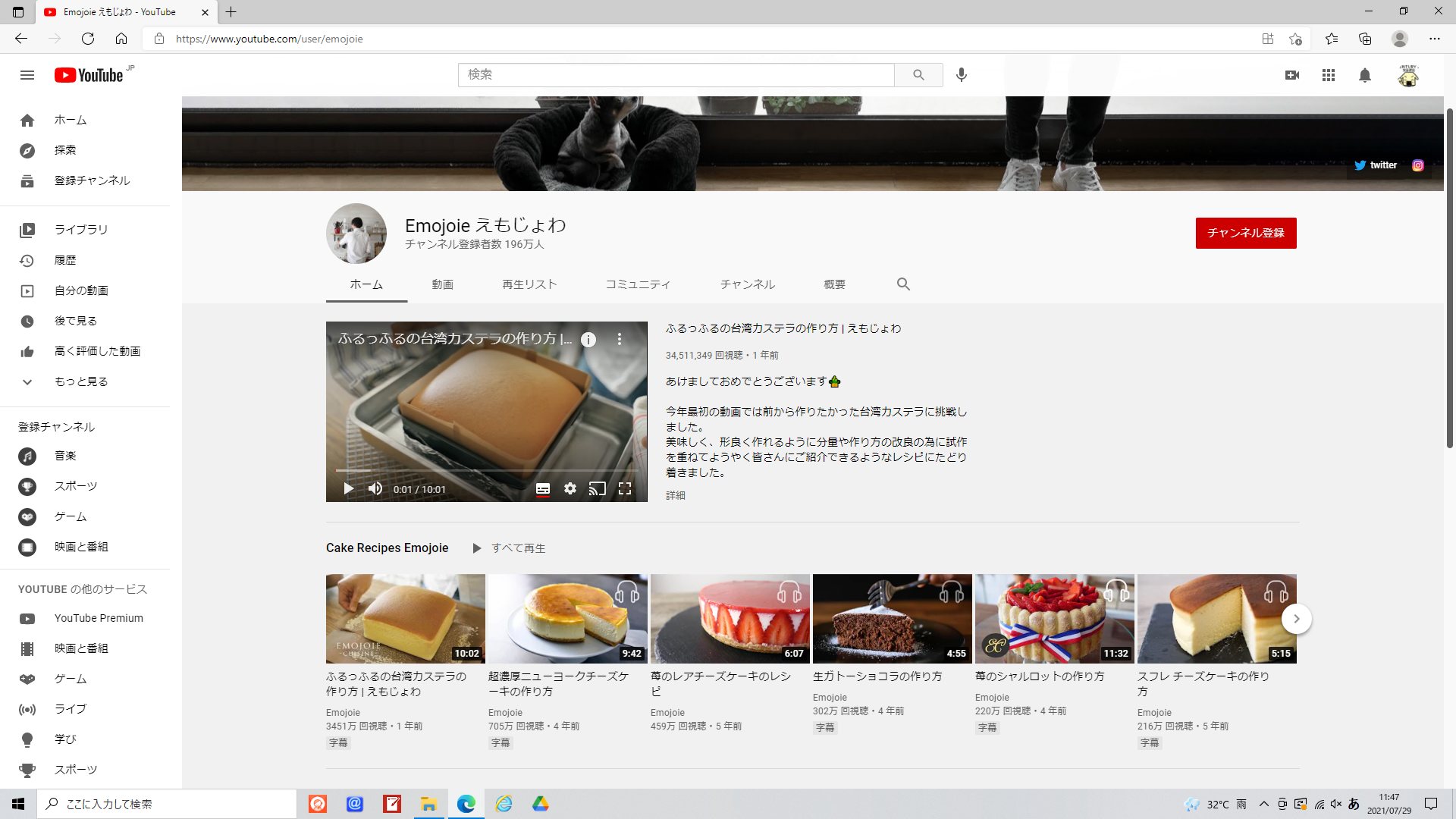Toggle subtitles on the featured video
Viewport: 1456px width, 819px height.
pos(543,489)
